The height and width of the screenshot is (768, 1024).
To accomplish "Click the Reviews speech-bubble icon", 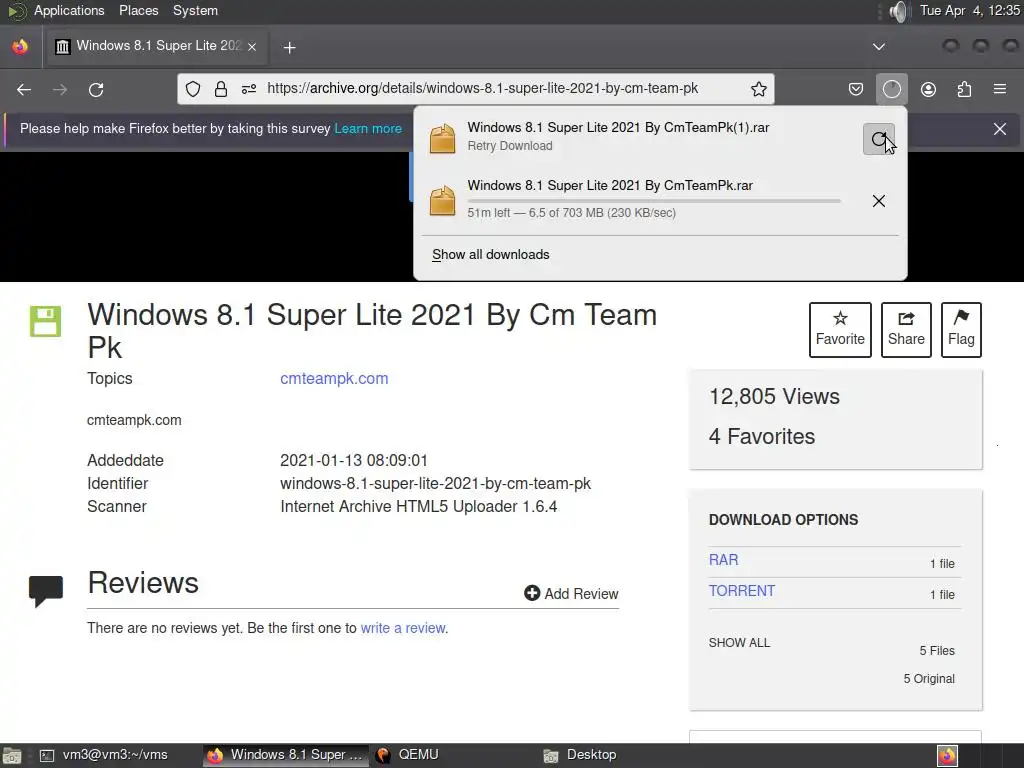I will [x=46, y=590].
